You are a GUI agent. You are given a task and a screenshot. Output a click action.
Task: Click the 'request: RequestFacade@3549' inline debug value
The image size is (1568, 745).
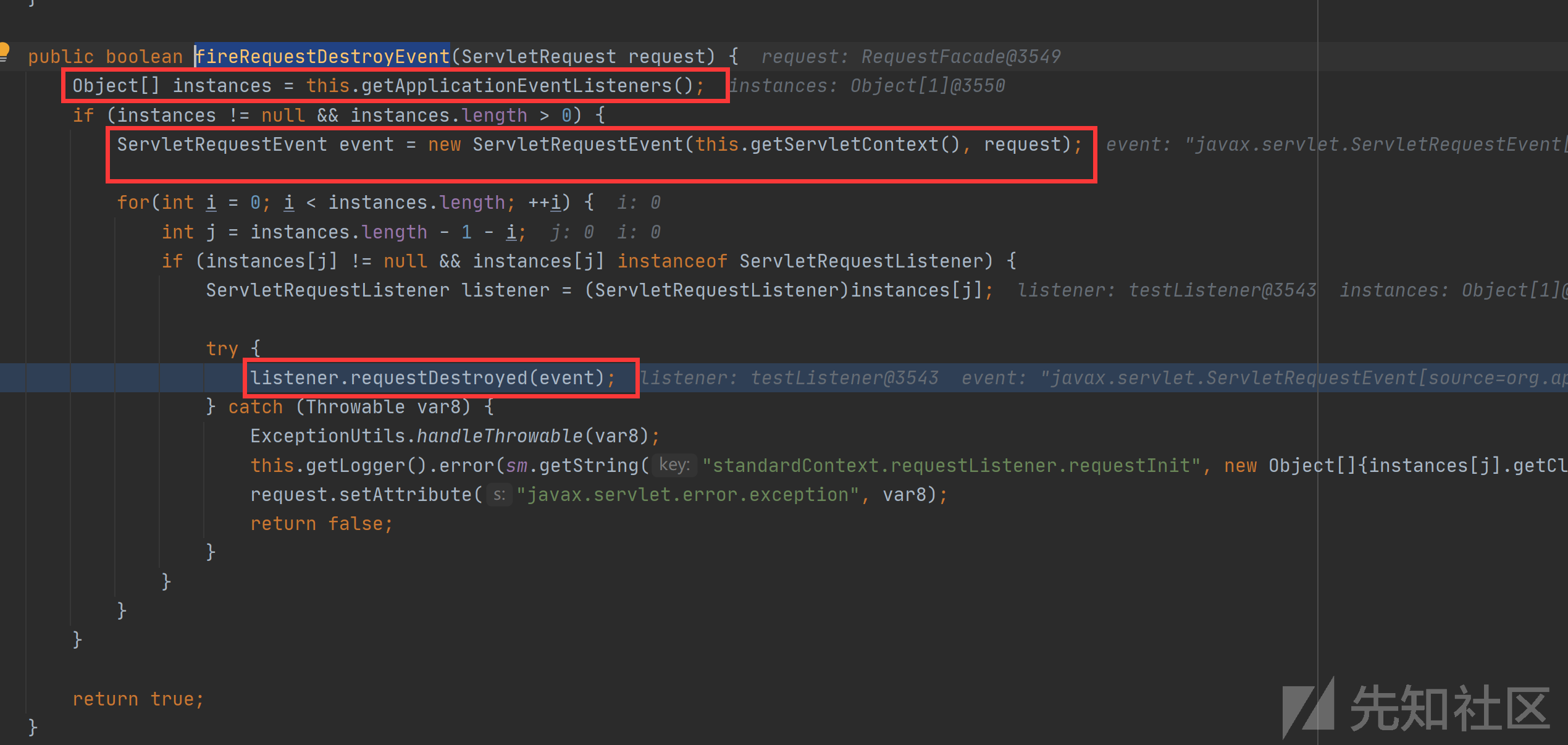910,57
